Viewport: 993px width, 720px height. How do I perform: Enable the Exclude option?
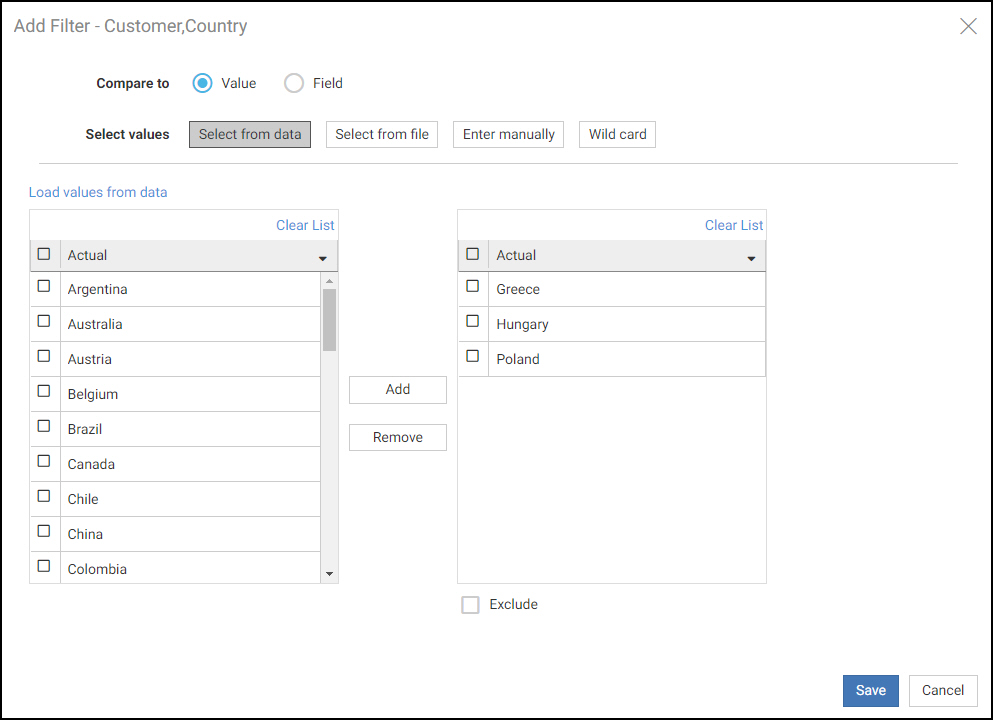[x=470, y=604]
